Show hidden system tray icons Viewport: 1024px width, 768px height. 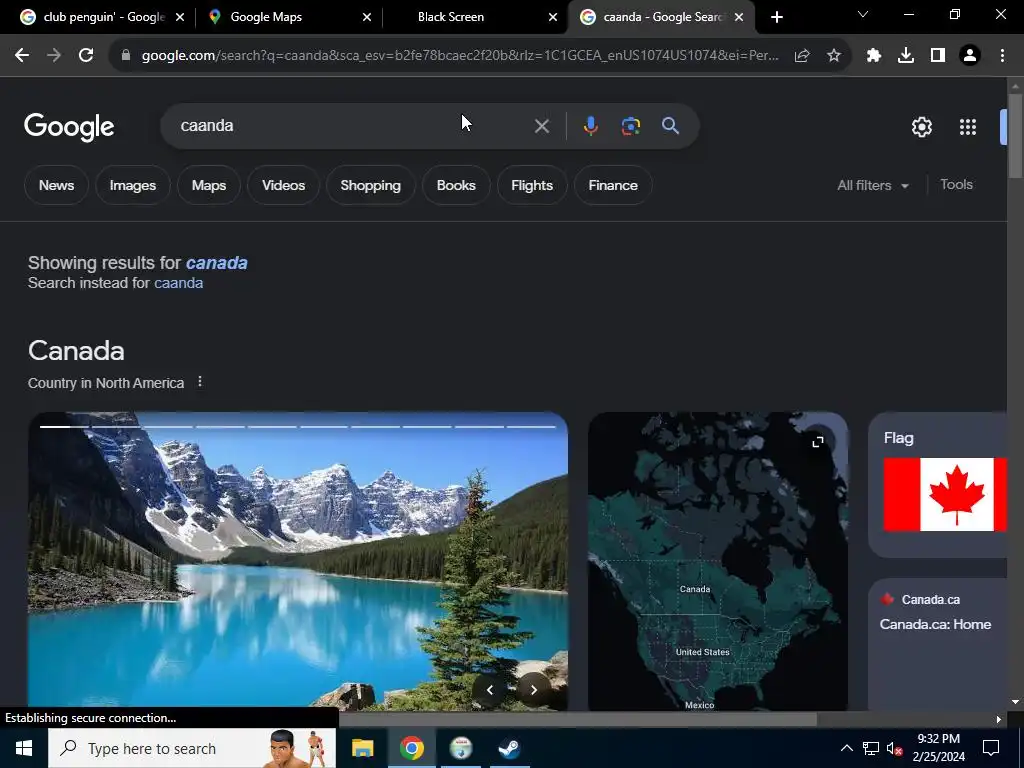coord(846,748)
